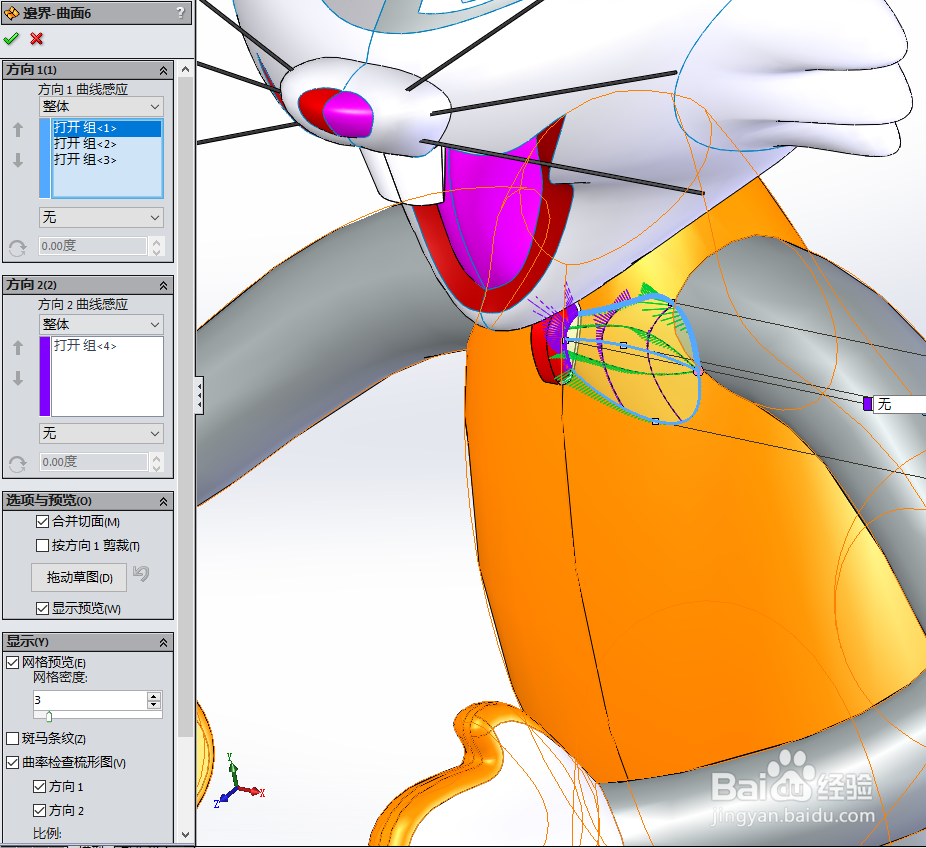926x848 pixels.
Task: Select 打开 组<3> in direction 1 list
Action: (x=107, y=160)
